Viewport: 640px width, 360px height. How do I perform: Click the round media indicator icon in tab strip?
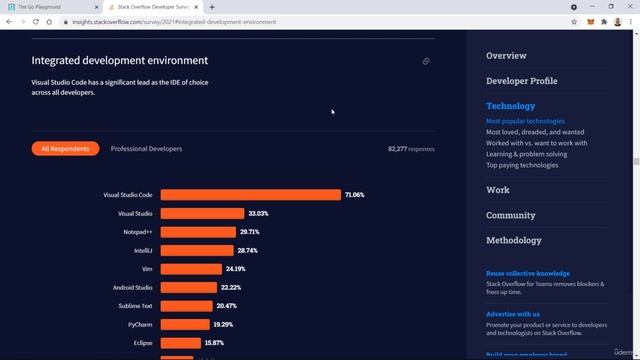point(574,7)
